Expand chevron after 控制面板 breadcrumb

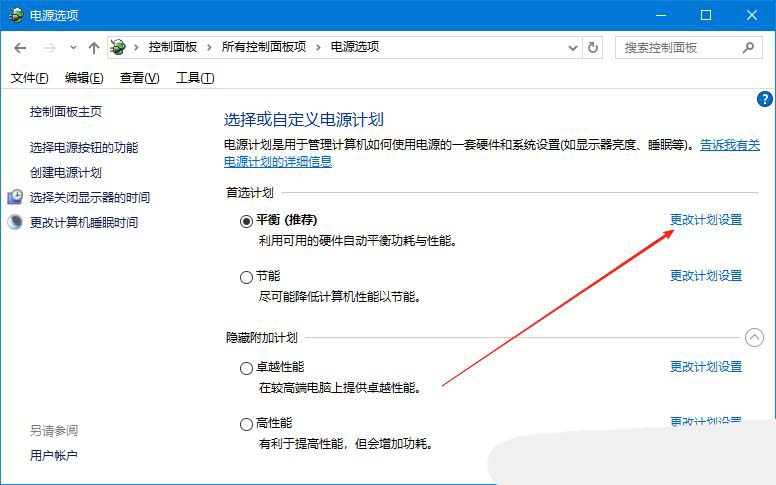pos(209,48)
